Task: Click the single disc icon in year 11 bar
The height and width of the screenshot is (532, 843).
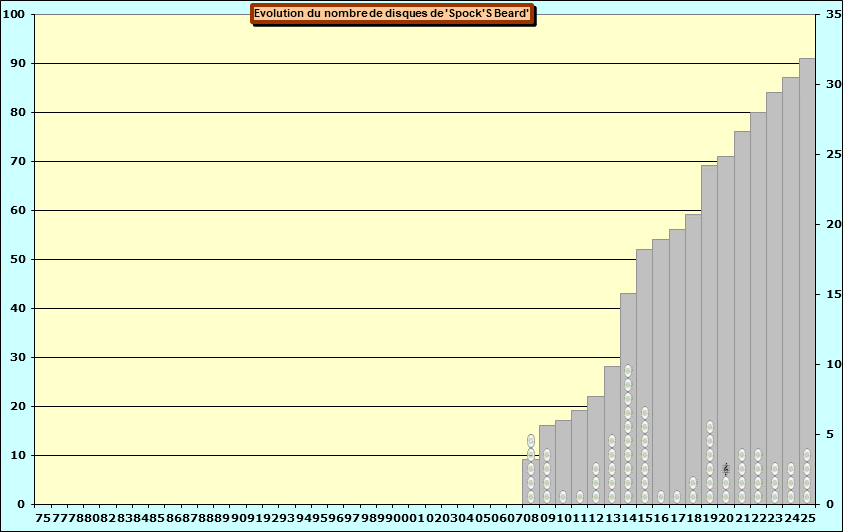Action: (x=580, y=497)
